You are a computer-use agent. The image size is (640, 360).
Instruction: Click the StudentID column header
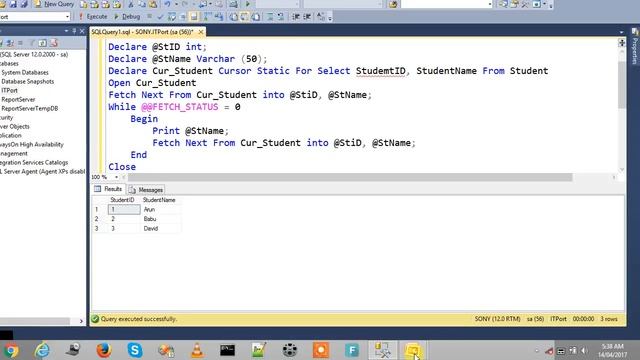[x=122, y=200]
